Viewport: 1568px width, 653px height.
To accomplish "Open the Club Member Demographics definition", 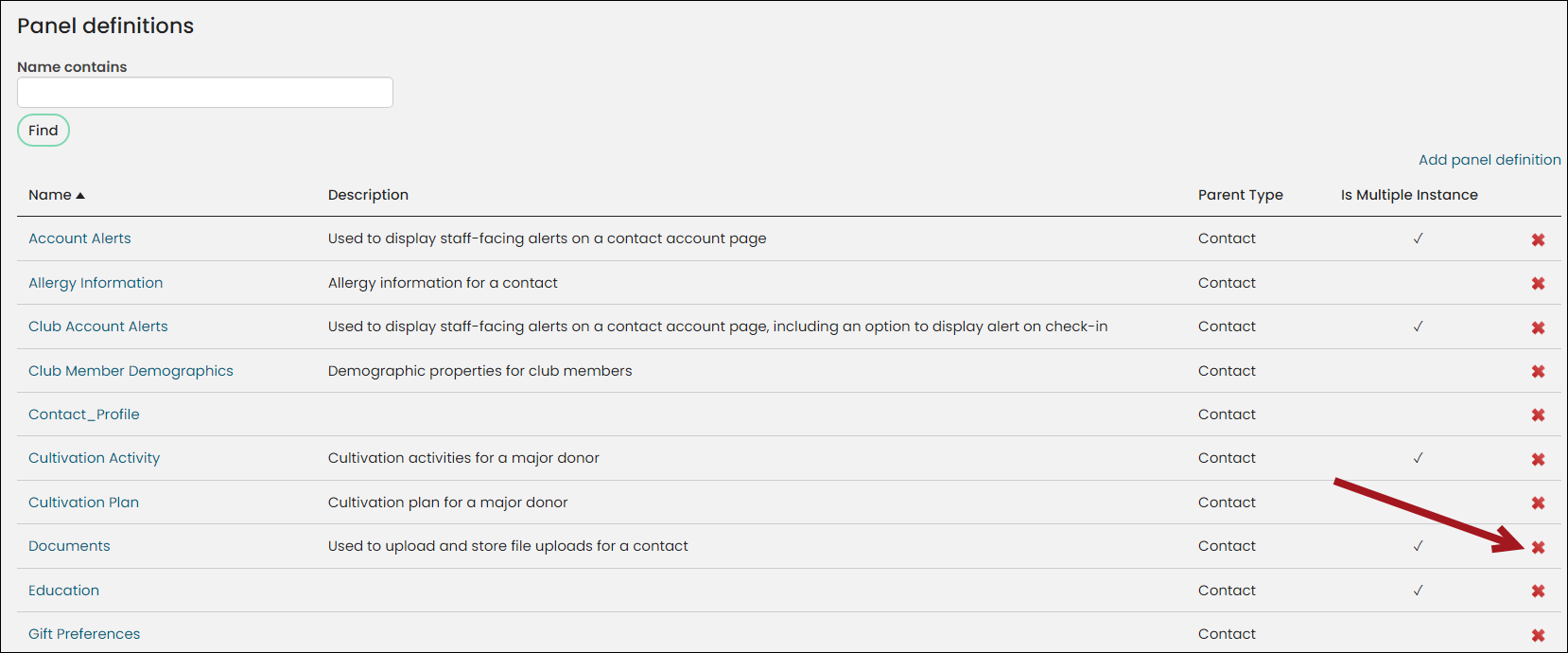I will point(131,371).
